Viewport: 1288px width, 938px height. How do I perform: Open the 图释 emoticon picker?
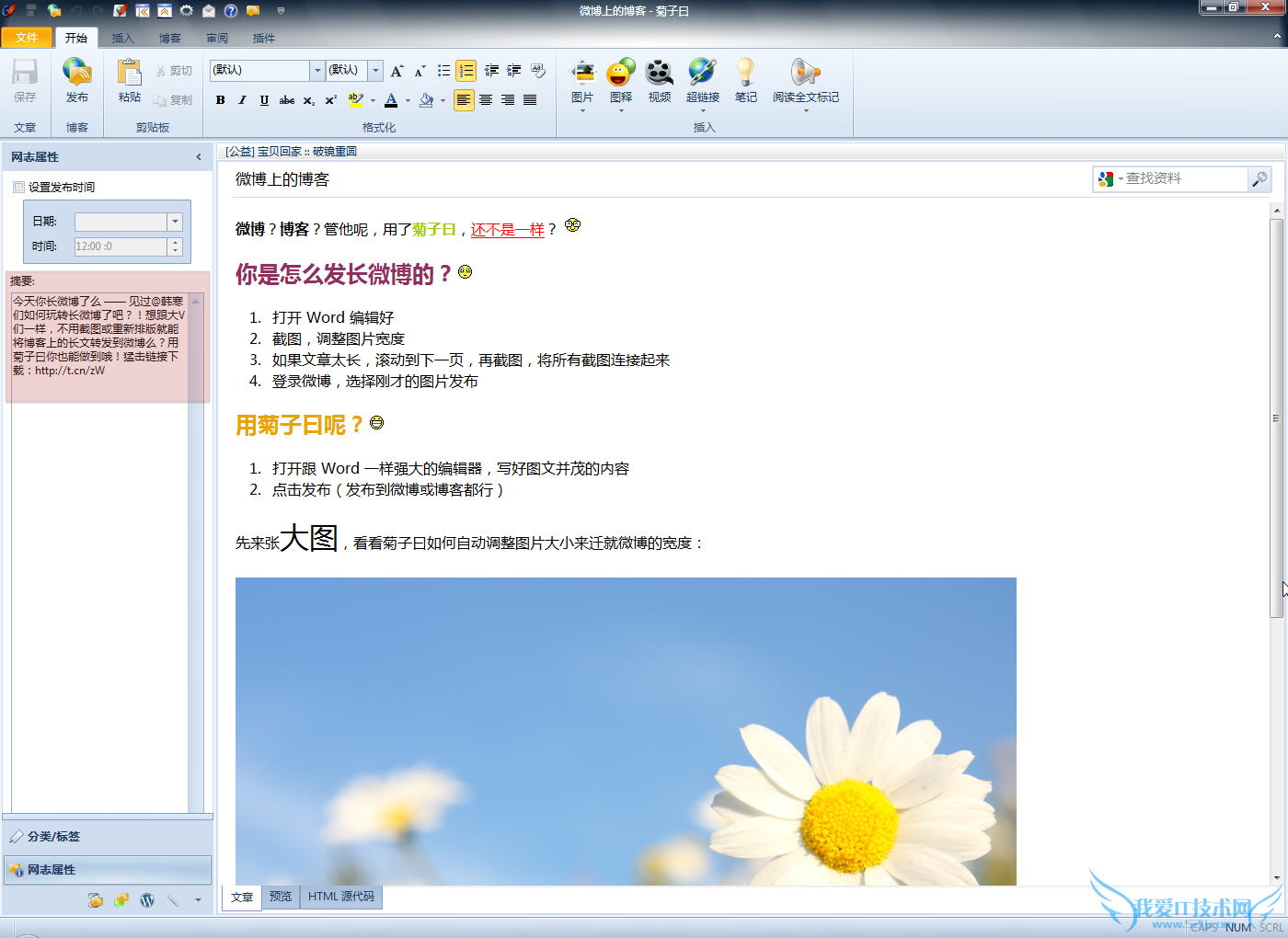(x=621, y=73)
